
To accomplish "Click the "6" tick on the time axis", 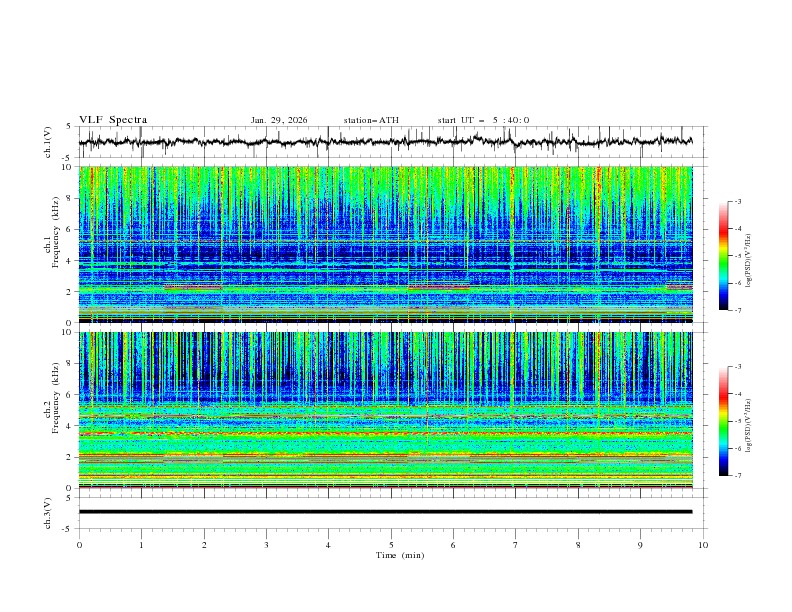I will [x=453, y=545].
